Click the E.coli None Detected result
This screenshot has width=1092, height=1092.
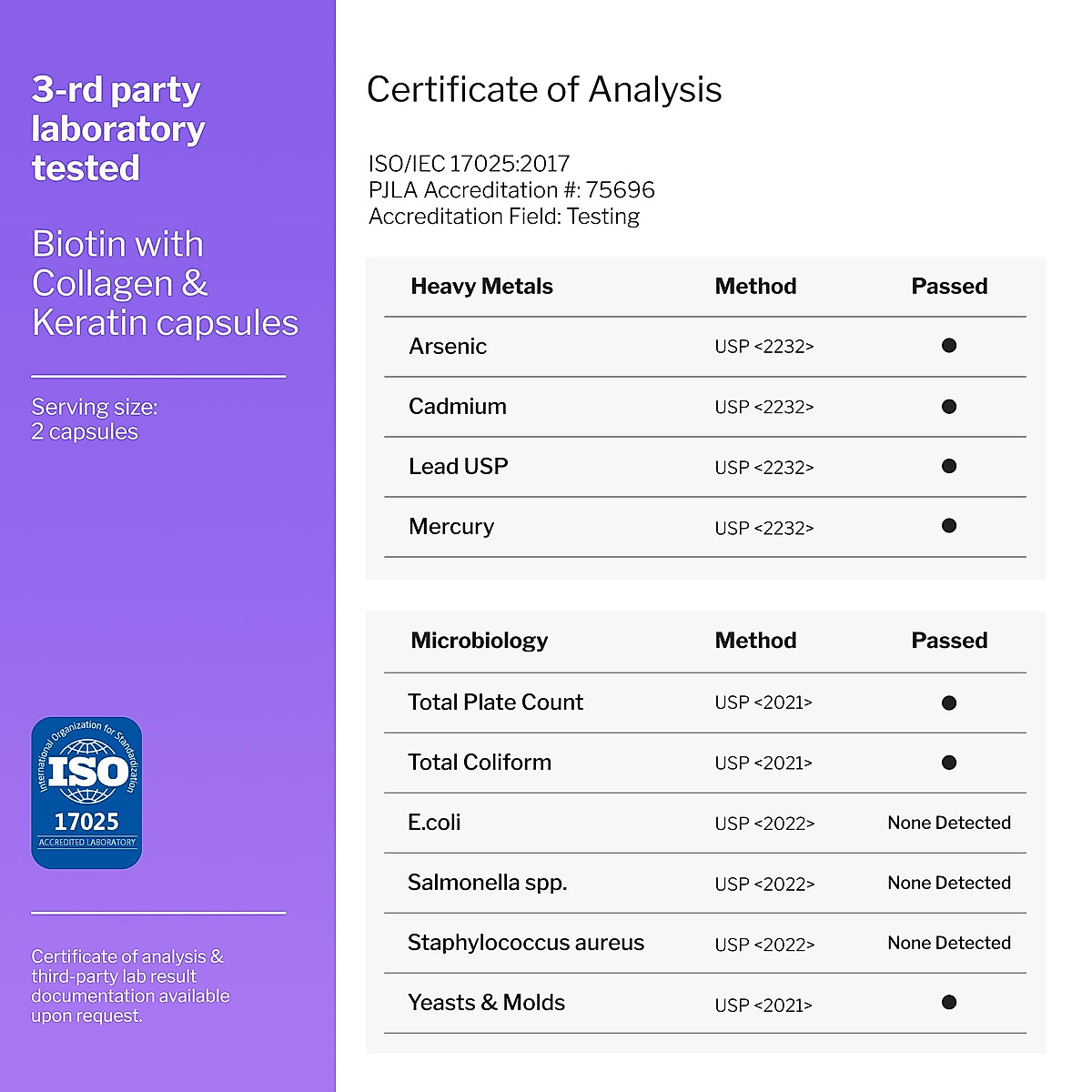[x=949, y=823]
